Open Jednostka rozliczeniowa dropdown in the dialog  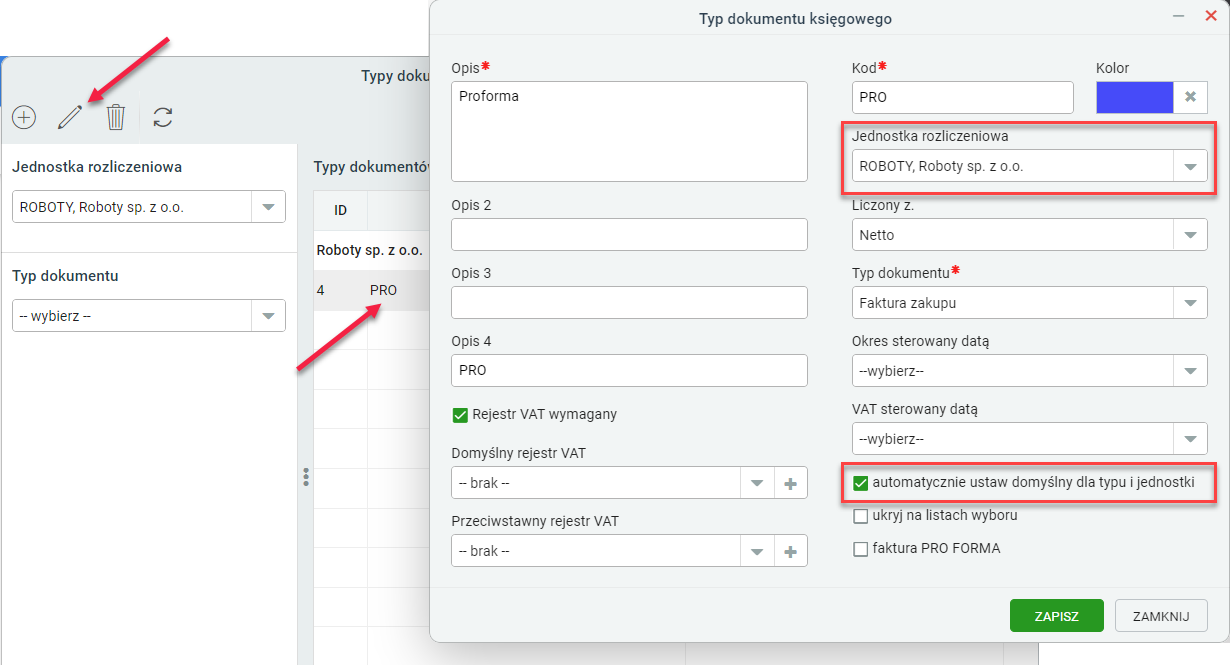[1190, 166]
